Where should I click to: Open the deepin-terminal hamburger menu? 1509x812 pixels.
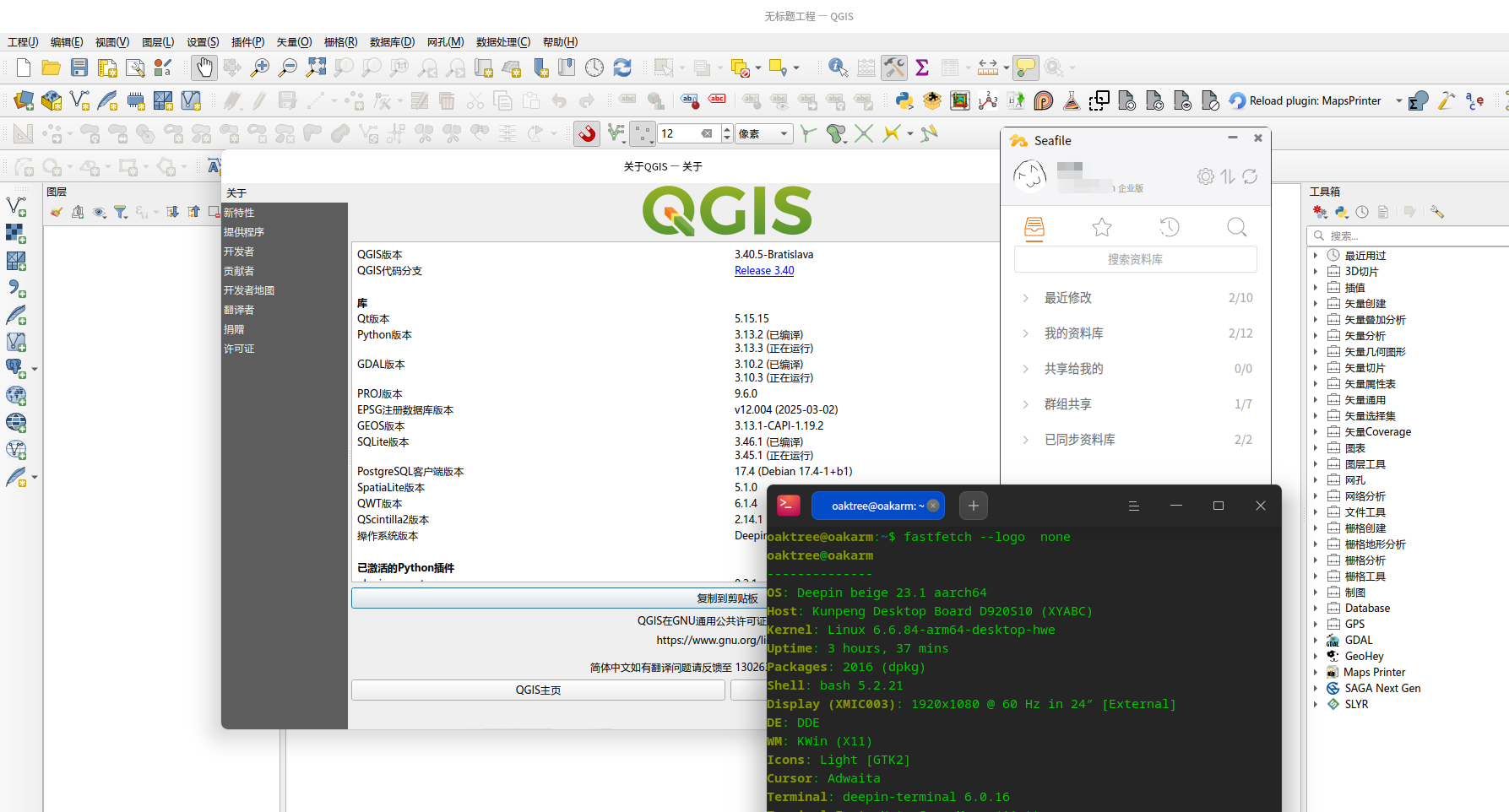[x=1134, y=506]
